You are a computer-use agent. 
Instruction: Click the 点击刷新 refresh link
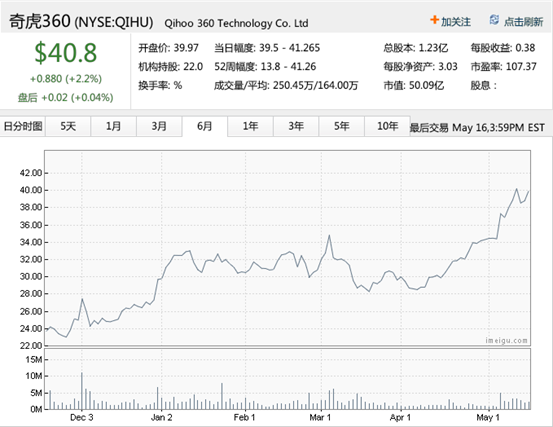[x=523, y=22]
